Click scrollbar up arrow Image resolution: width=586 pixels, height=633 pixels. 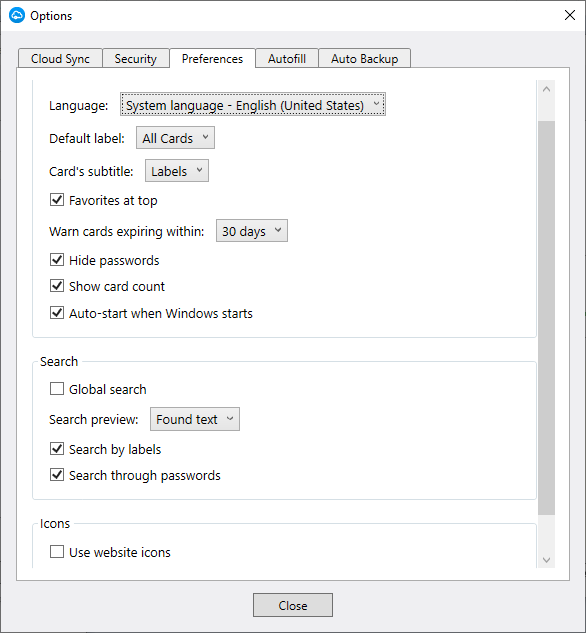click(546, 89)
